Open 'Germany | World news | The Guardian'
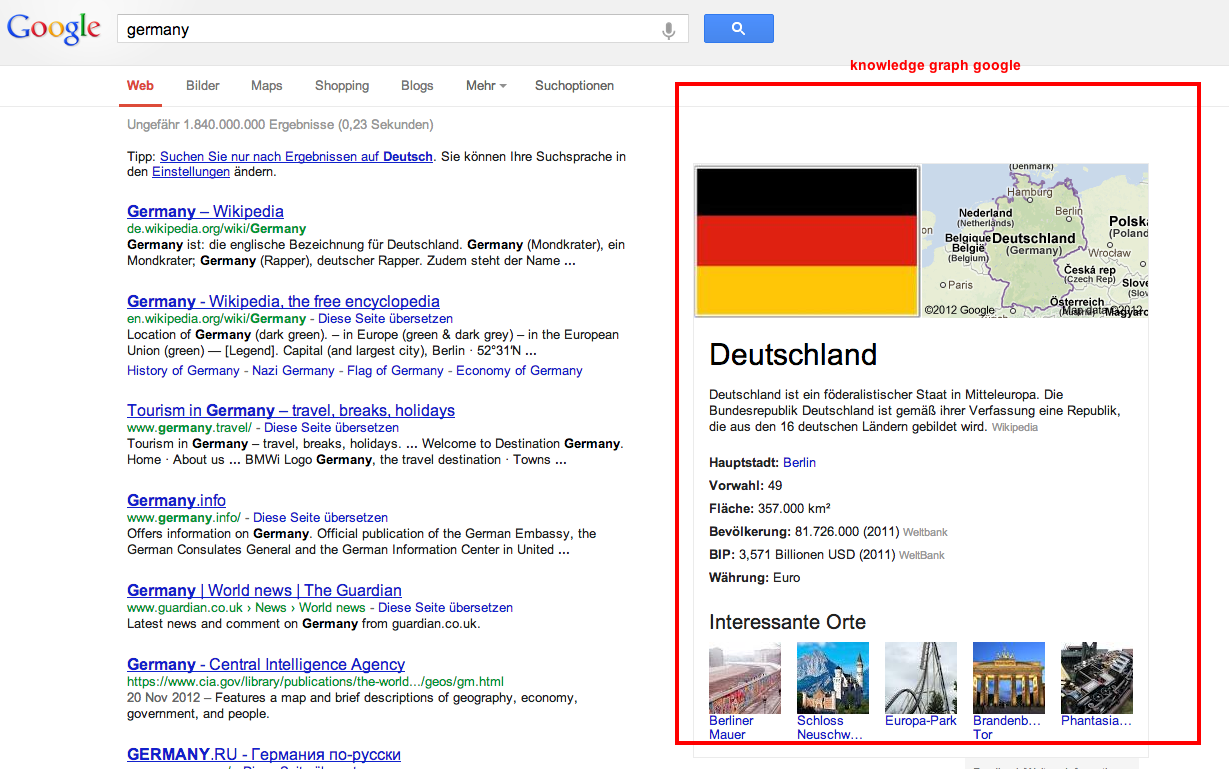 coord(264,590)
